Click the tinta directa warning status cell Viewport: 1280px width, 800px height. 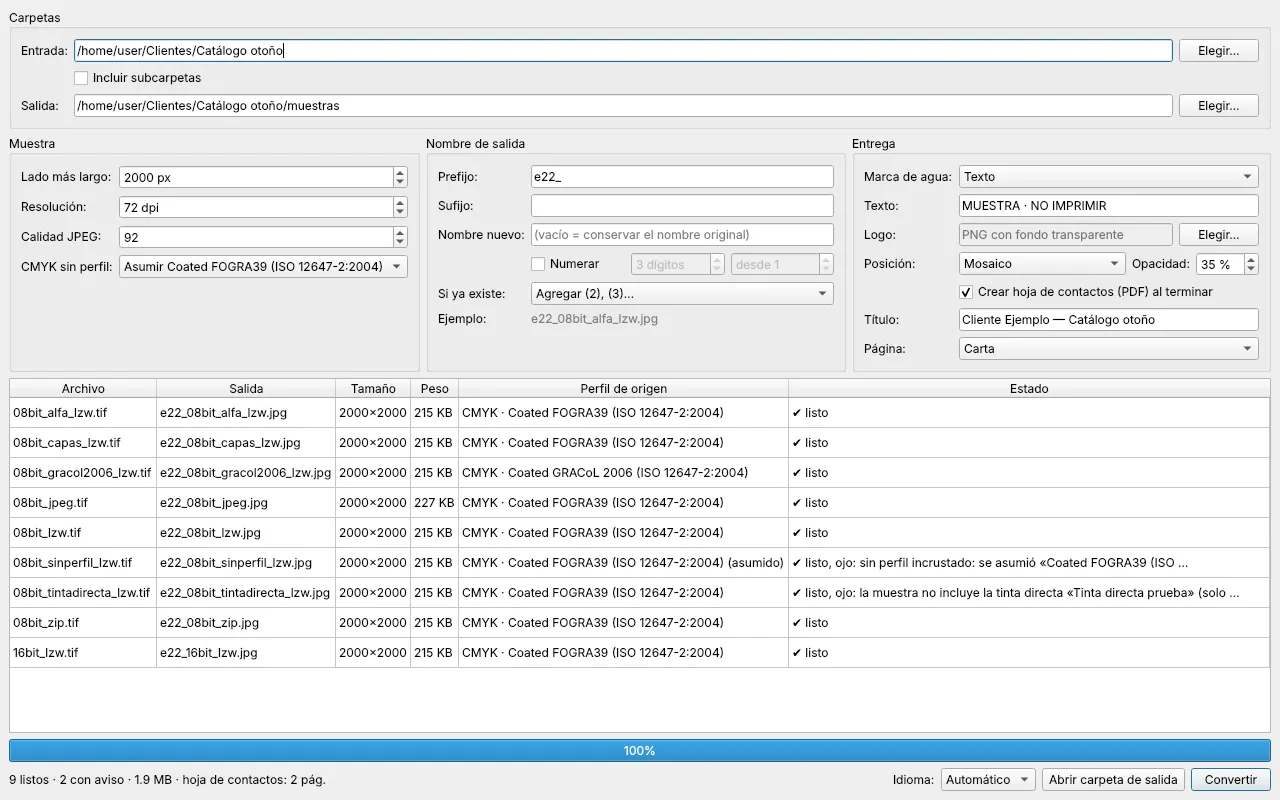(x=1029, y=593)
